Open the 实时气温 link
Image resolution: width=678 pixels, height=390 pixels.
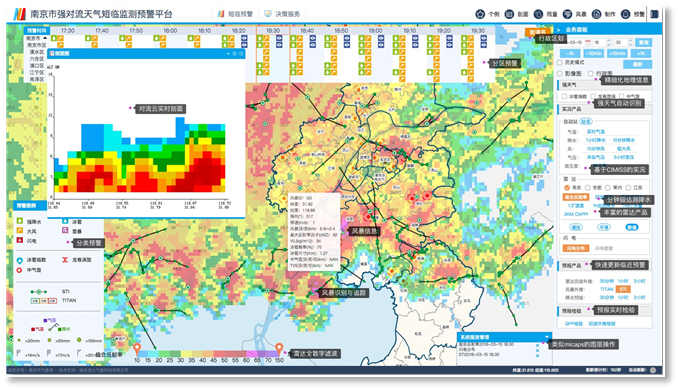(x=596, y=131)
